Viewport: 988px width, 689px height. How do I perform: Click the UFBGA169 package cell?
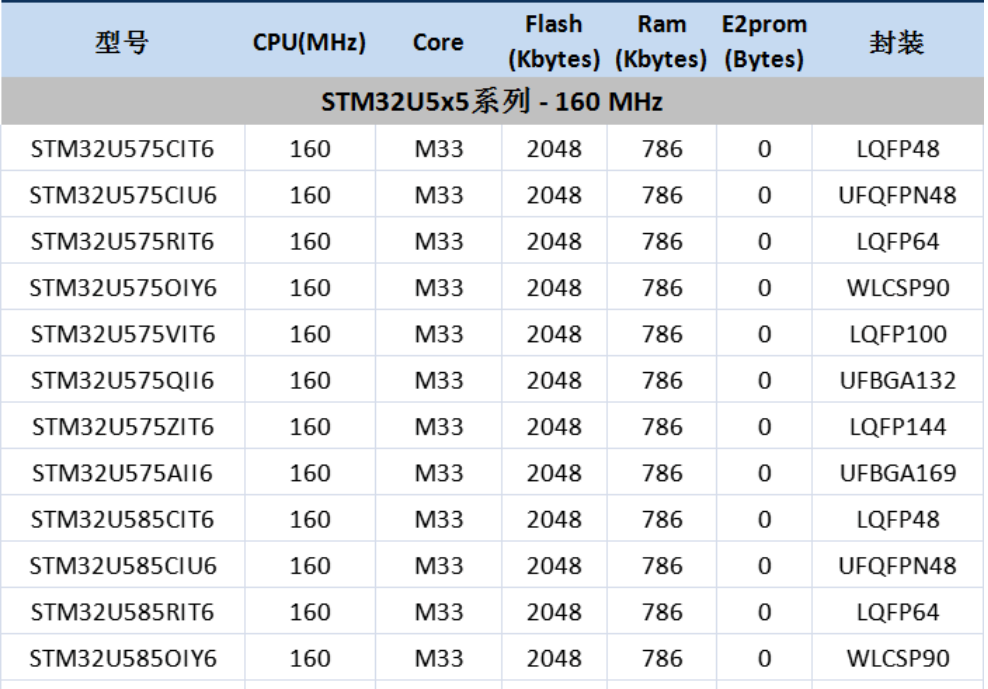[897, 473]
